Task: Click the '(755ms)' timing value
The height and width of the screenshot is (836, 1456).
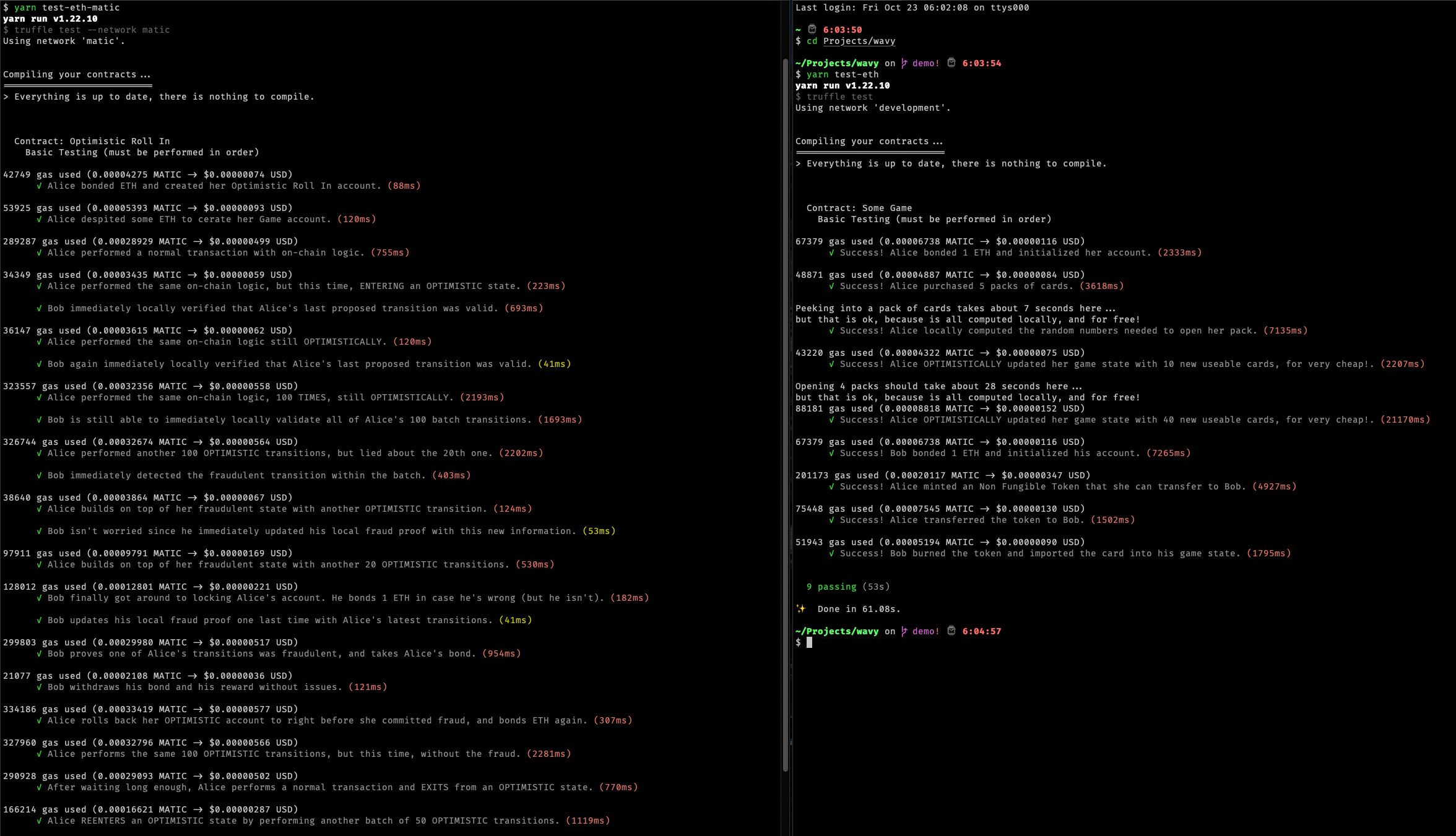Action: point(390,252)
